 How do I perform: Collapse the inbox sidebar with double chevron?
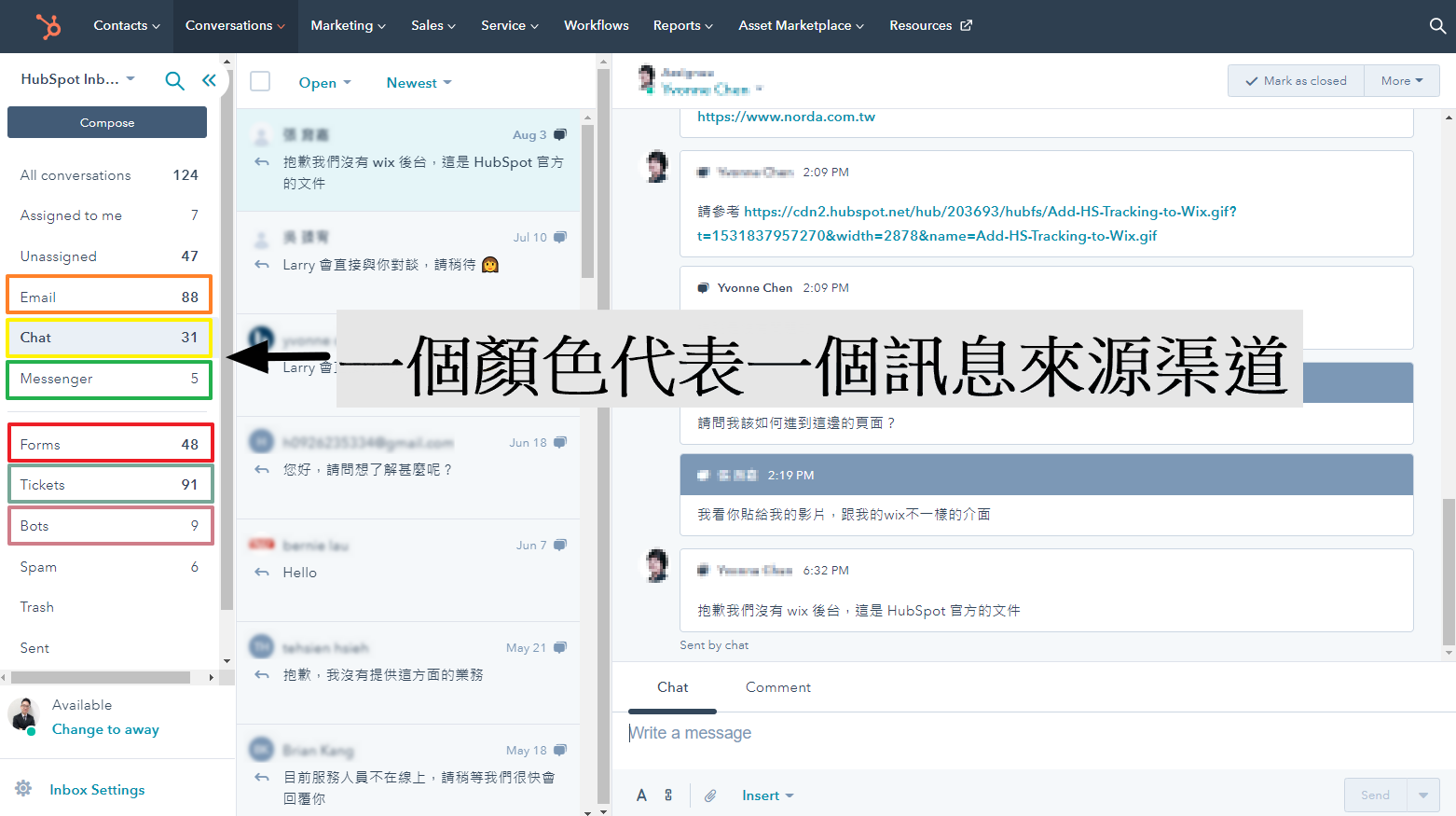click(x=209, y=80)
